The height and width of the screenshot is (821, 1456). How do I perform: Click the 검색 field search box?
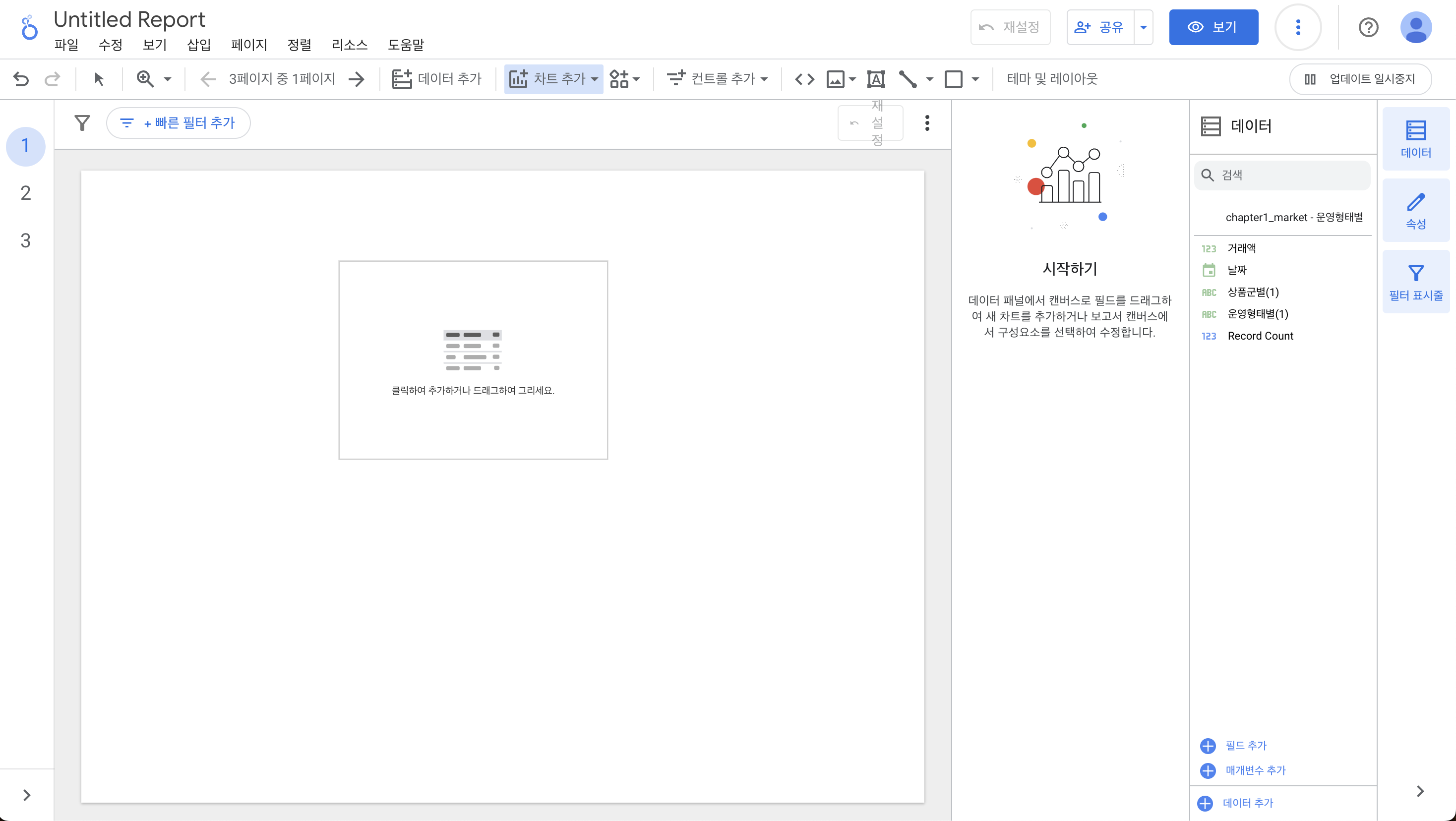pyautogui.click(x=1283, y=175)
